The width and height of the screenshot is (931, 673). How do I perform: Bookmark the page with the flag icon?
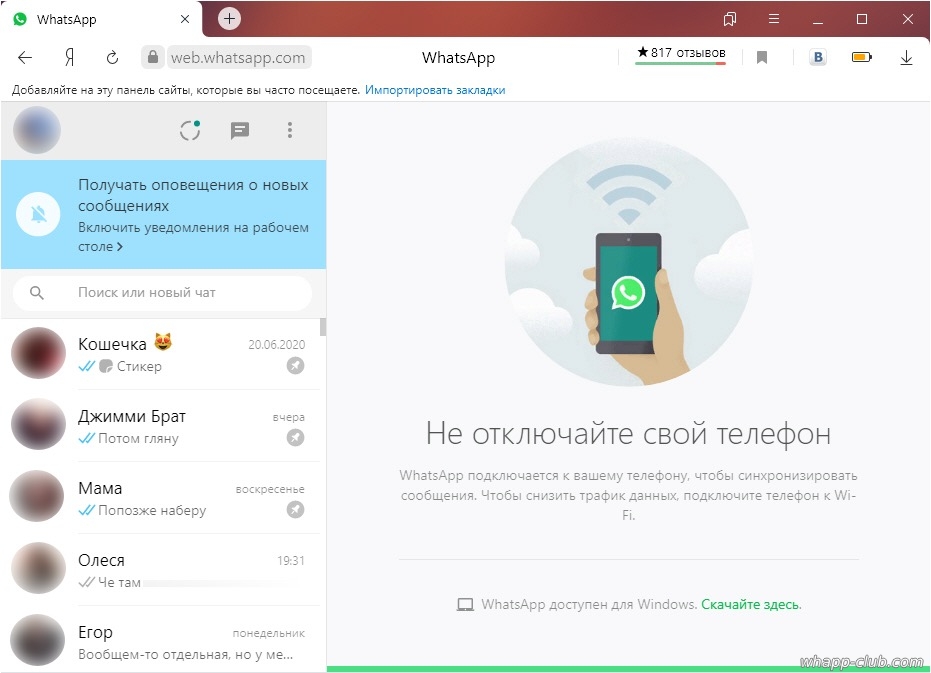[762, 58]
